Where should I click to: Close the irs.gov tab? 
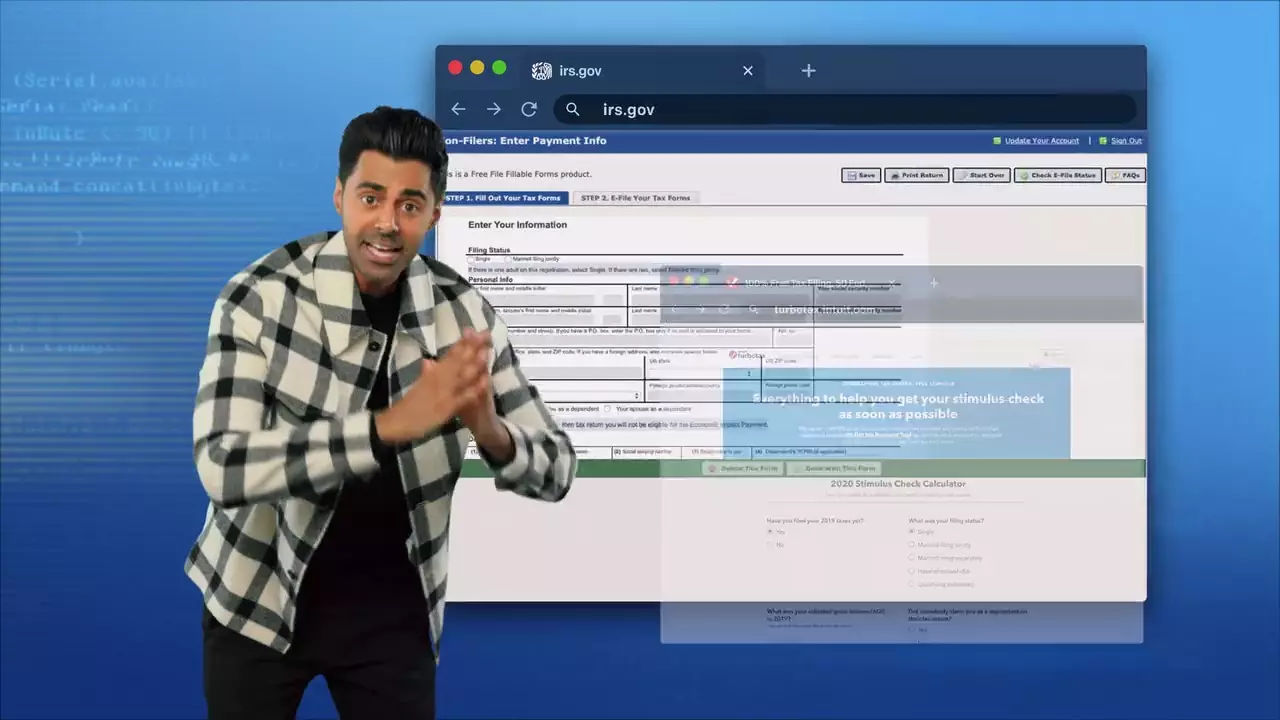(747, 70)
